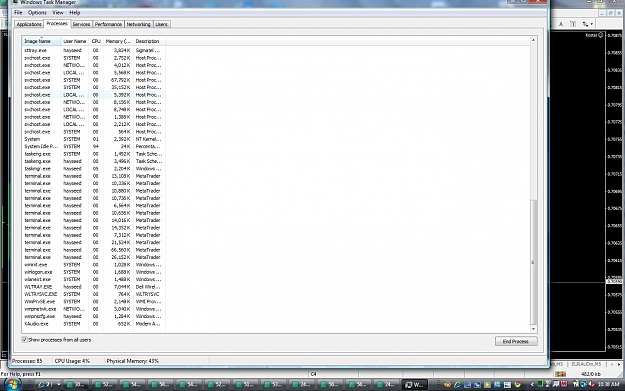The height and width of the screenshot is (391, 625).
Task: Switch to the Users tab
Action: click(161, 24)
